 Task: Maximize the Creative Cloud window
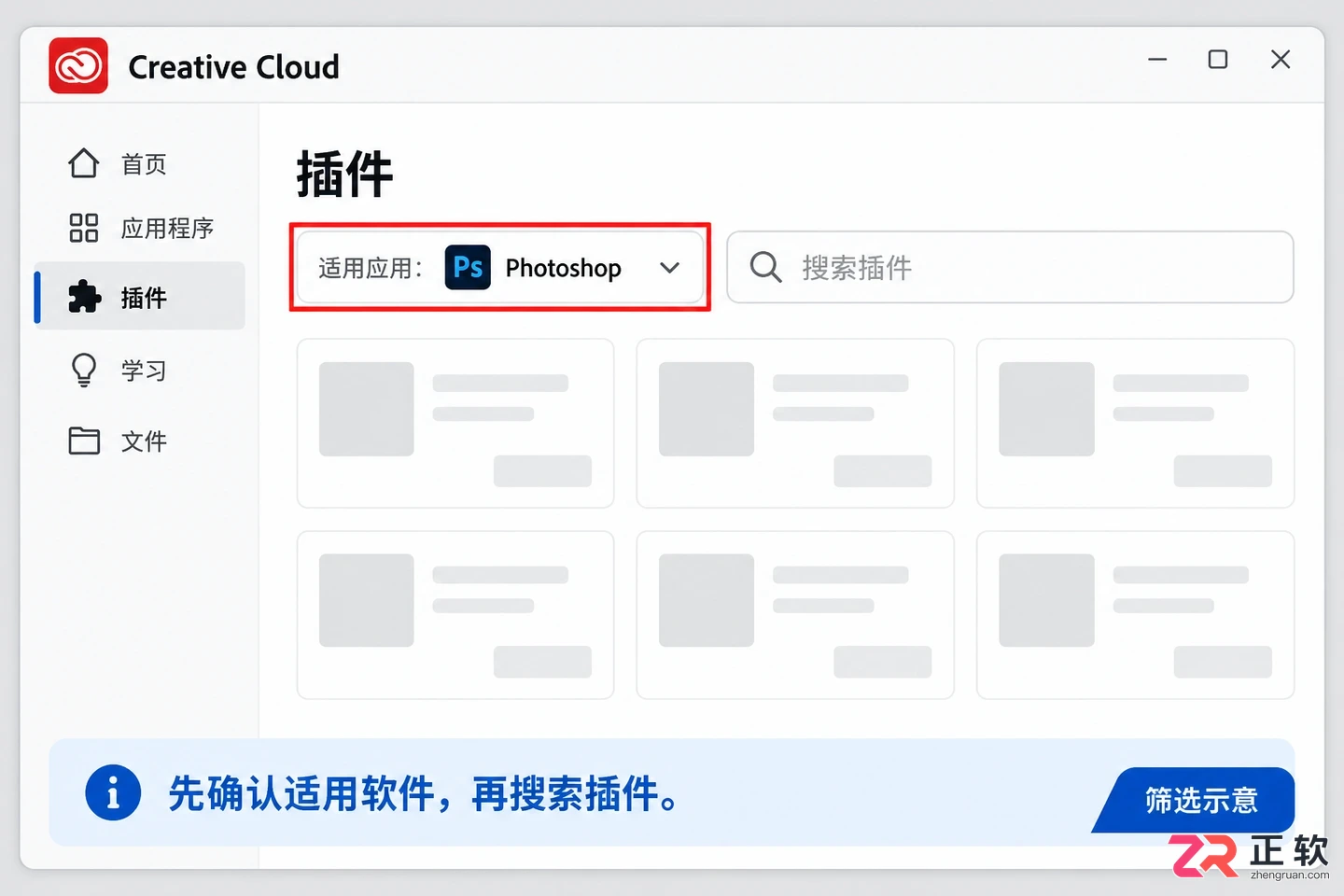[1218, 60]
